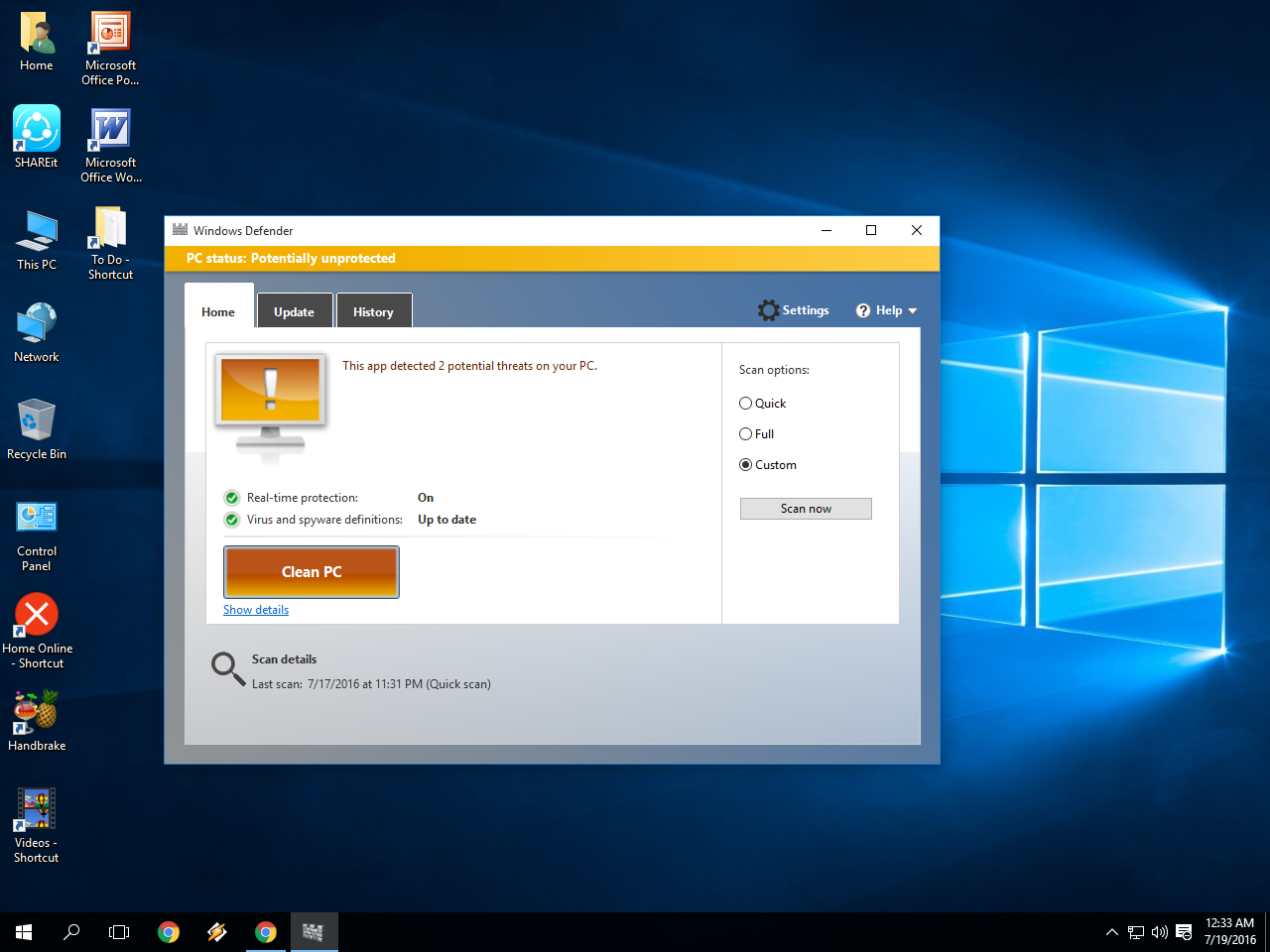Open Task View on the taskbar
The width and height of the screenshot is (1270, 952).
tap(119, 932)
